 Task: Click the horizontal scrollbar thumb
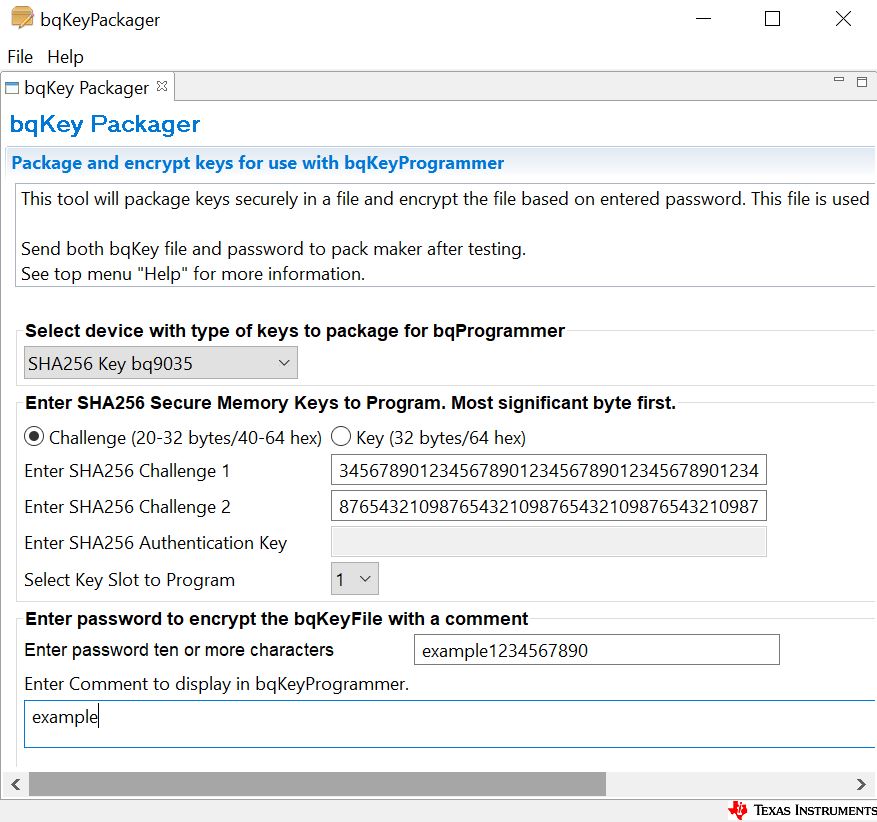(x=317, y=784)
